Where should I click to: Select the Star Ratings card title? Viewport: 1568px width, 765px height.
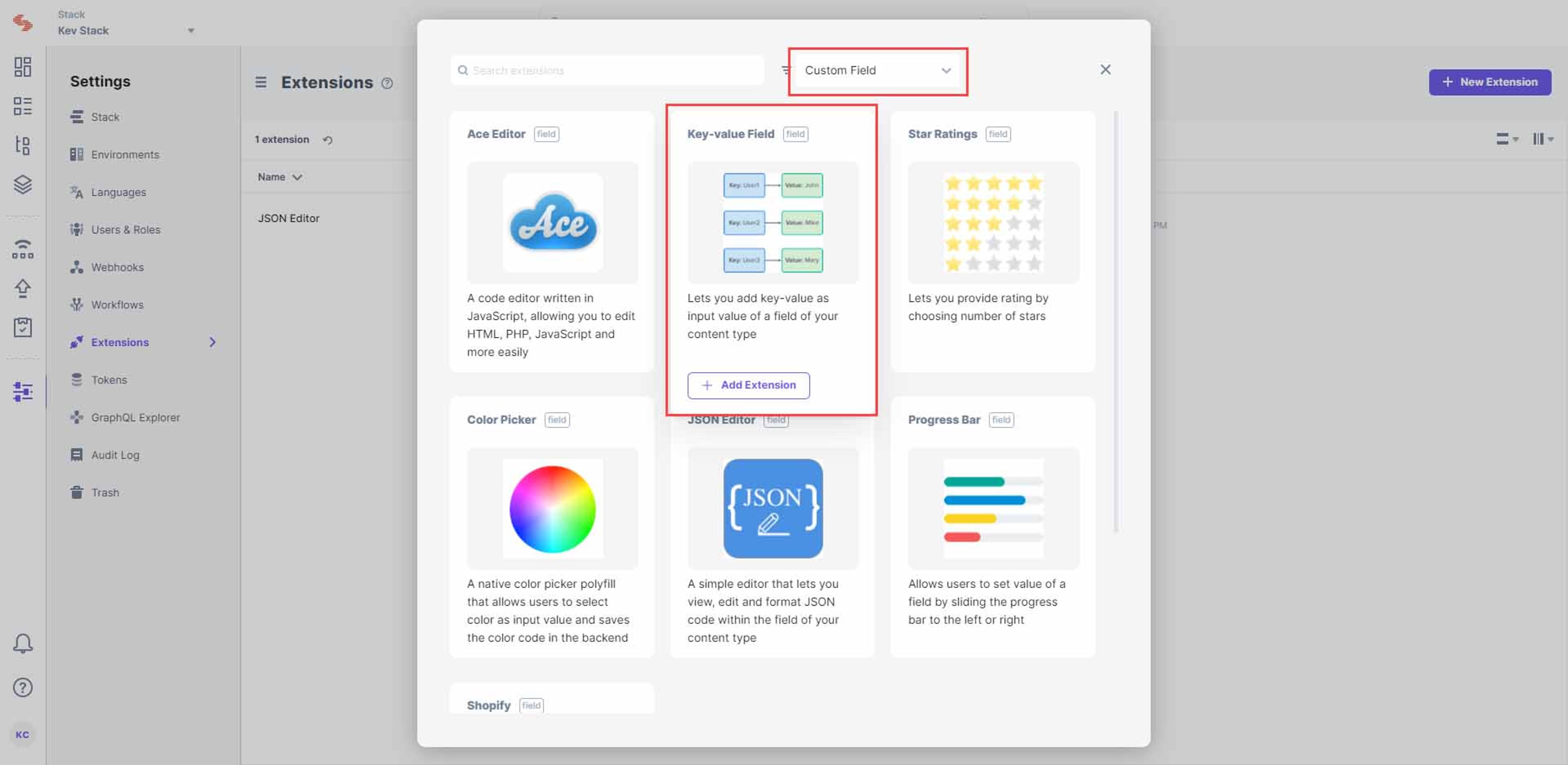point(942,134)
